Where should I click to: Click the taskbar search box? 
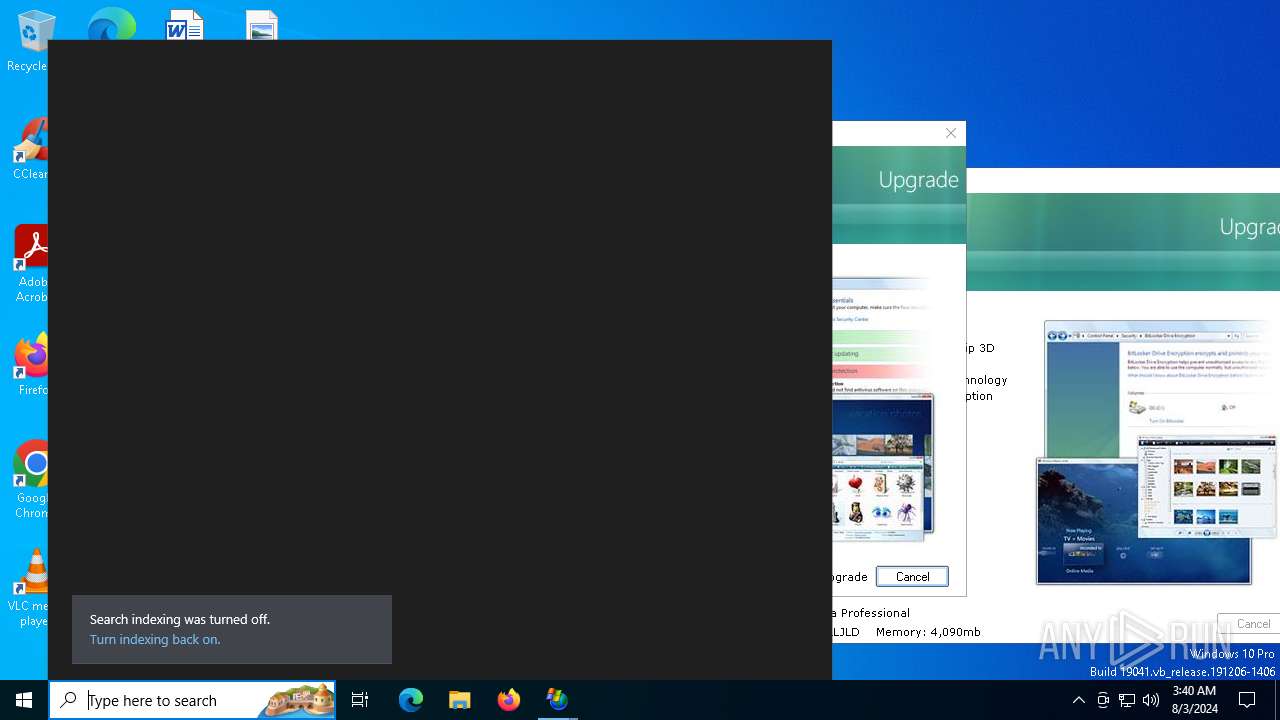(192, 700)
